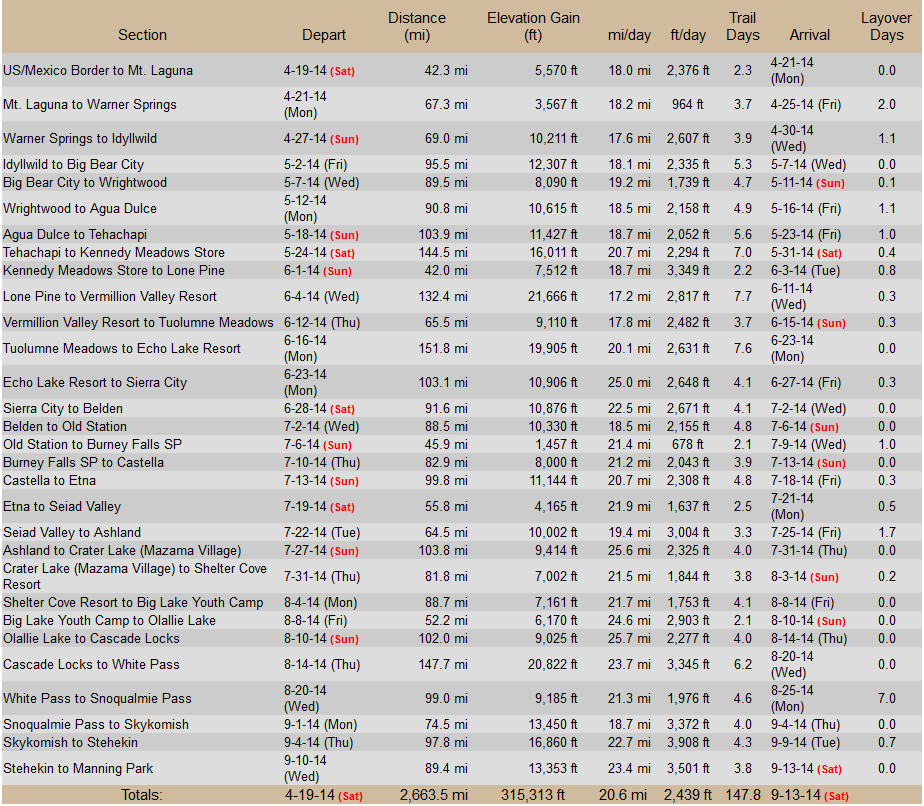
Task: Select 'Castella to Etna' section
Action: (49, 481)
